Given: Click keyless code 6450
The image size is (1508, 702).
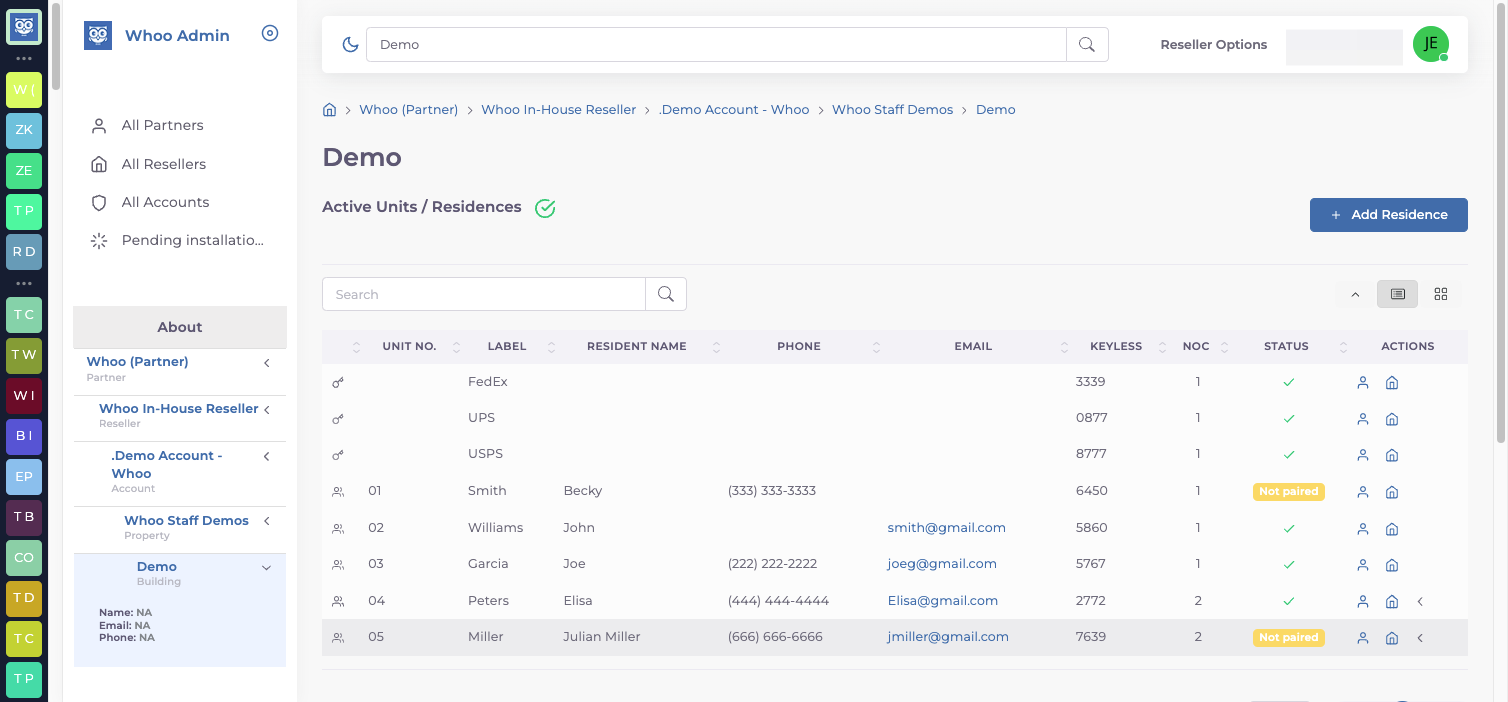Looking at the screenshot, I should (x=1091, y=491).
